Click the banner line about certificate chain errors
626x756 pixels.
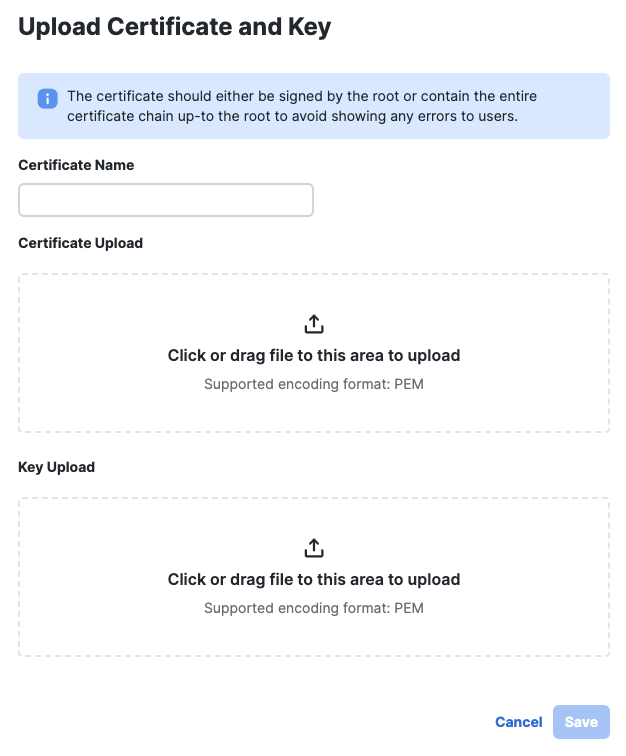pyautogui.click(x=292, y=116)
